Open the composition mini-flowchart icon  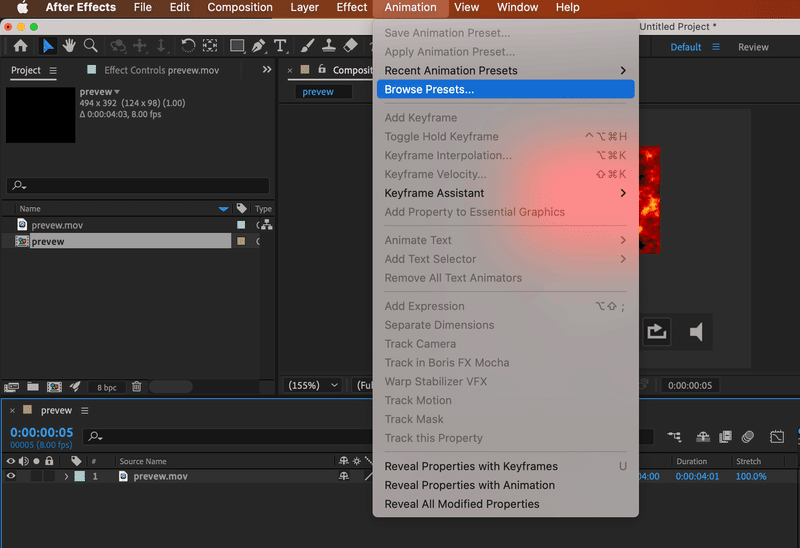[x=674, y=436]
